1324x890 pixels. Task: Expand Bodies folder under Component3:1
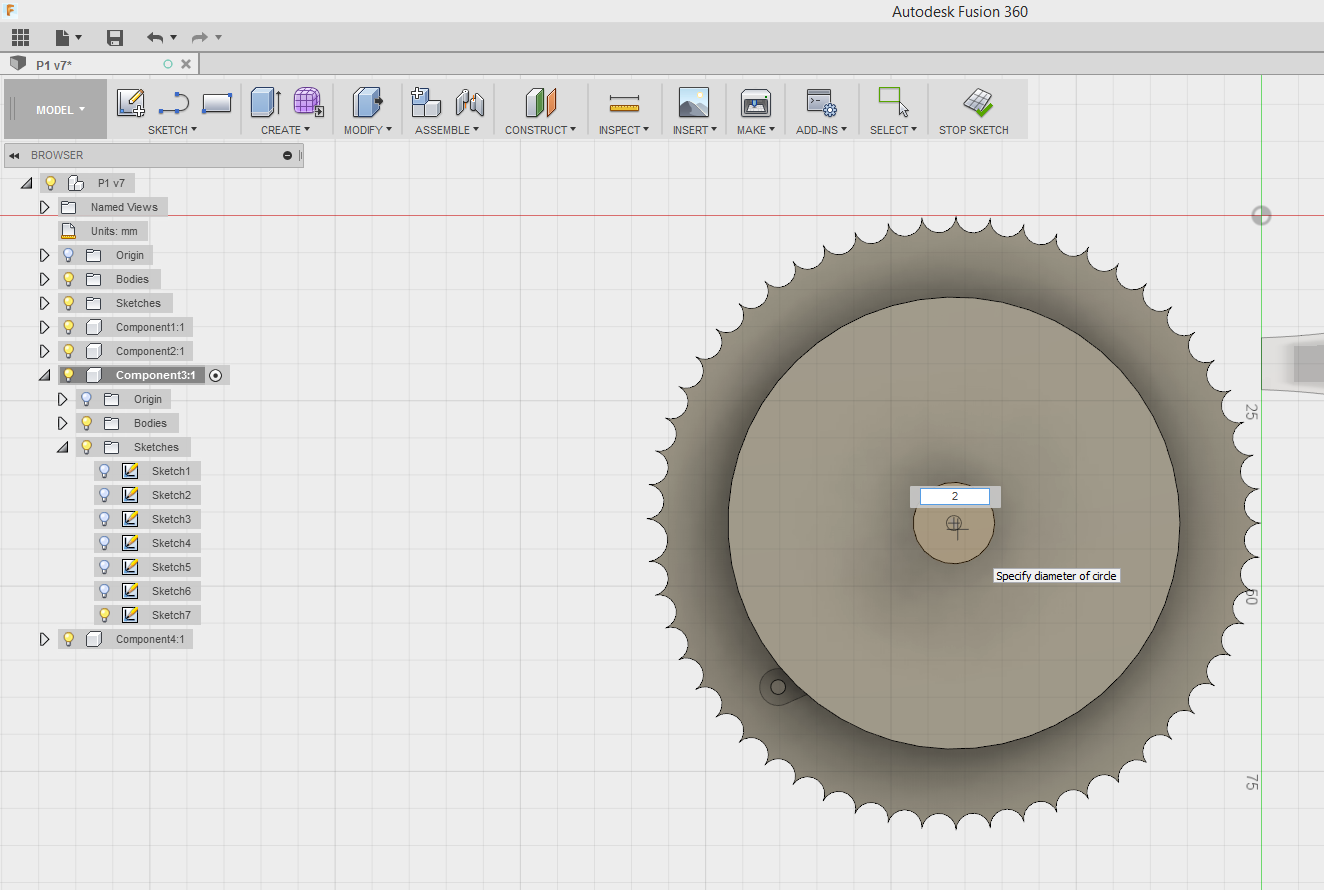pos(62,423)
